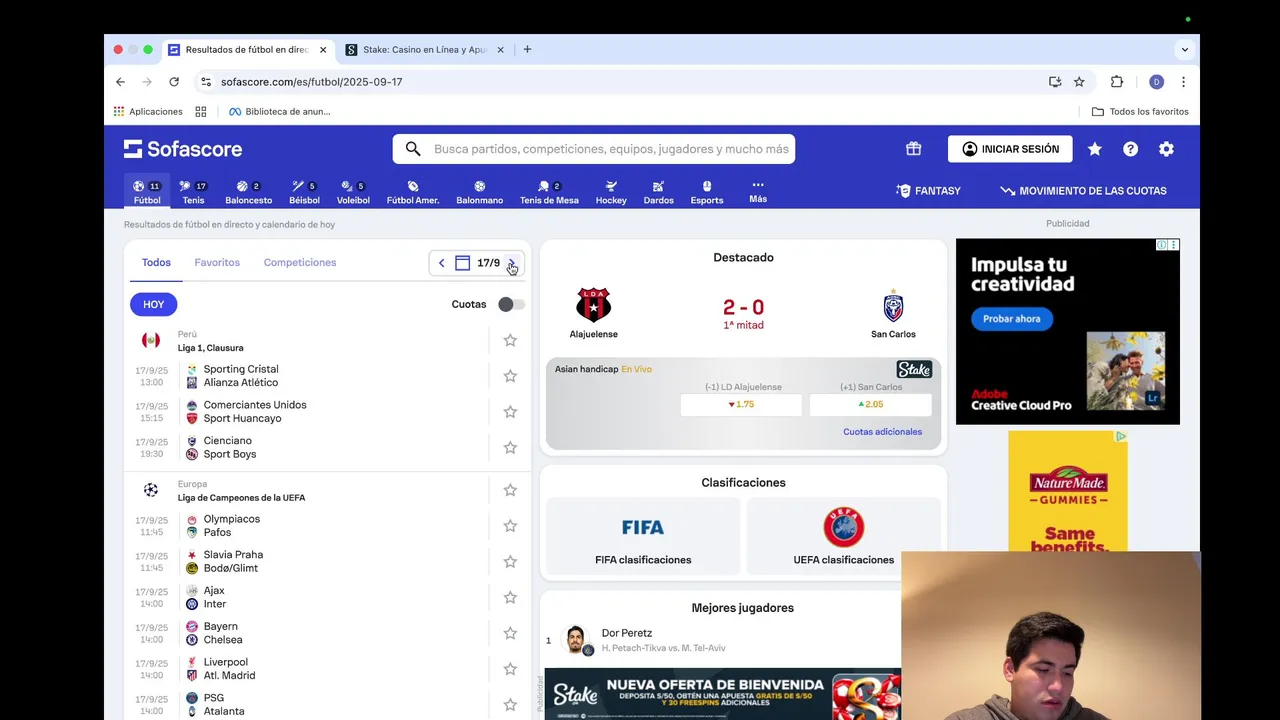
Task: Open the Balonmano sport section
Action: click(x=480, y=192)
